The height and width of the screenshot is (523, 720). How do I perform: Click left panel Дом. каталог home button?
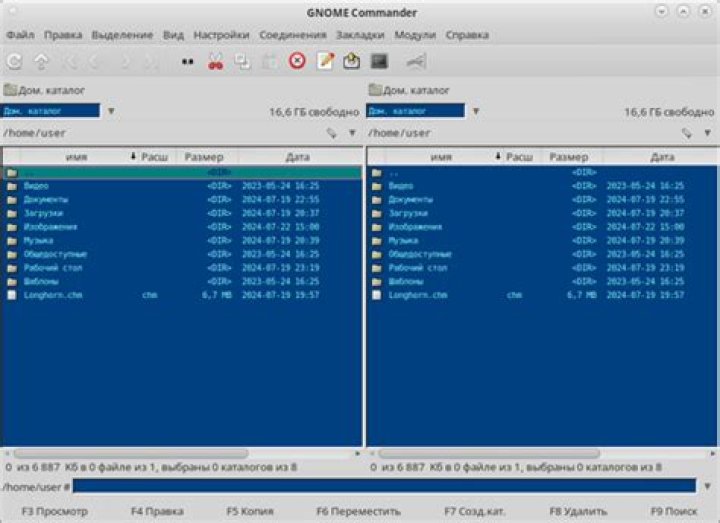[x=45, y=90]
